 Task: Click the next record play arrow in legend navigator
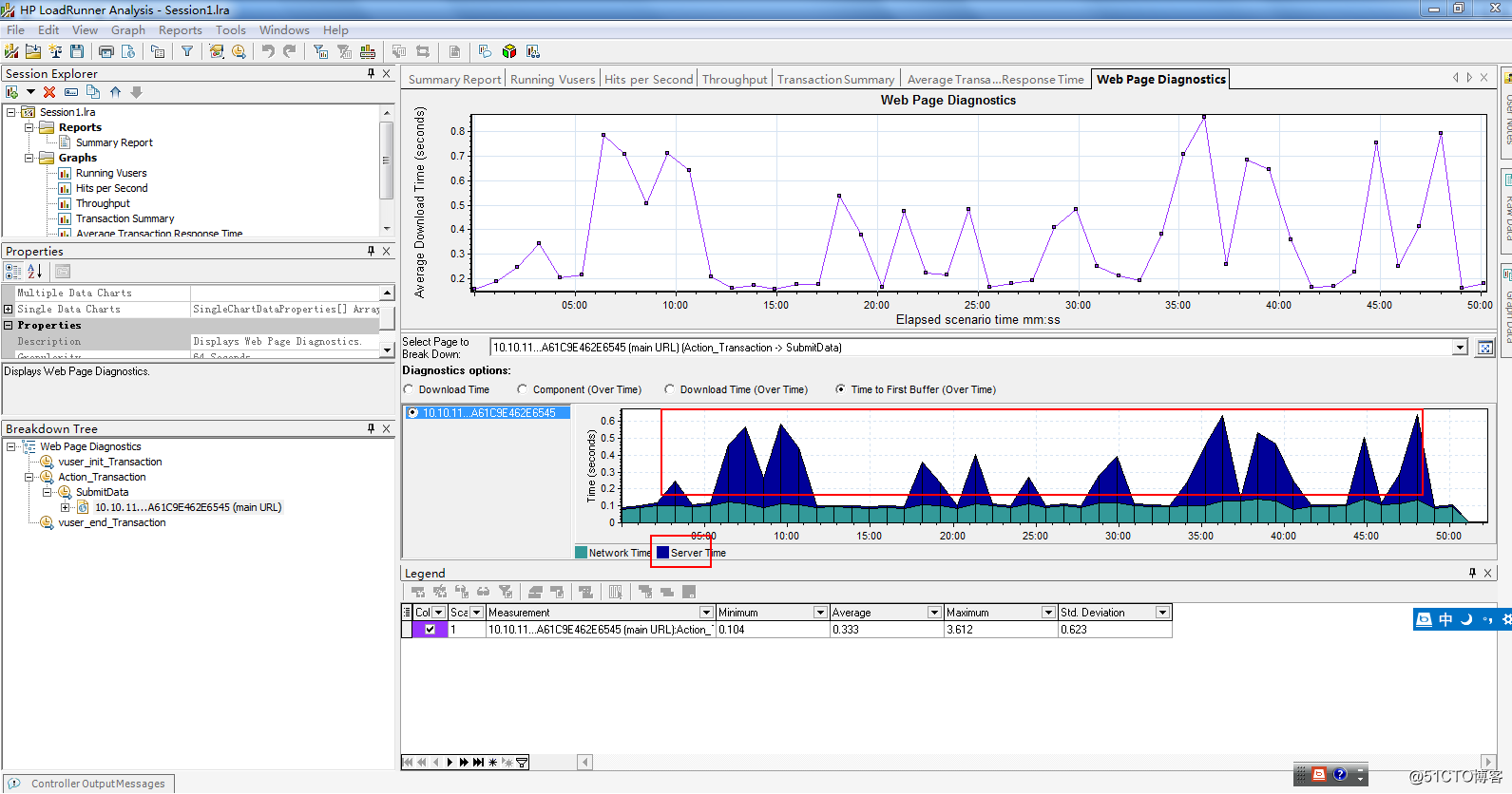click(450, 762)
